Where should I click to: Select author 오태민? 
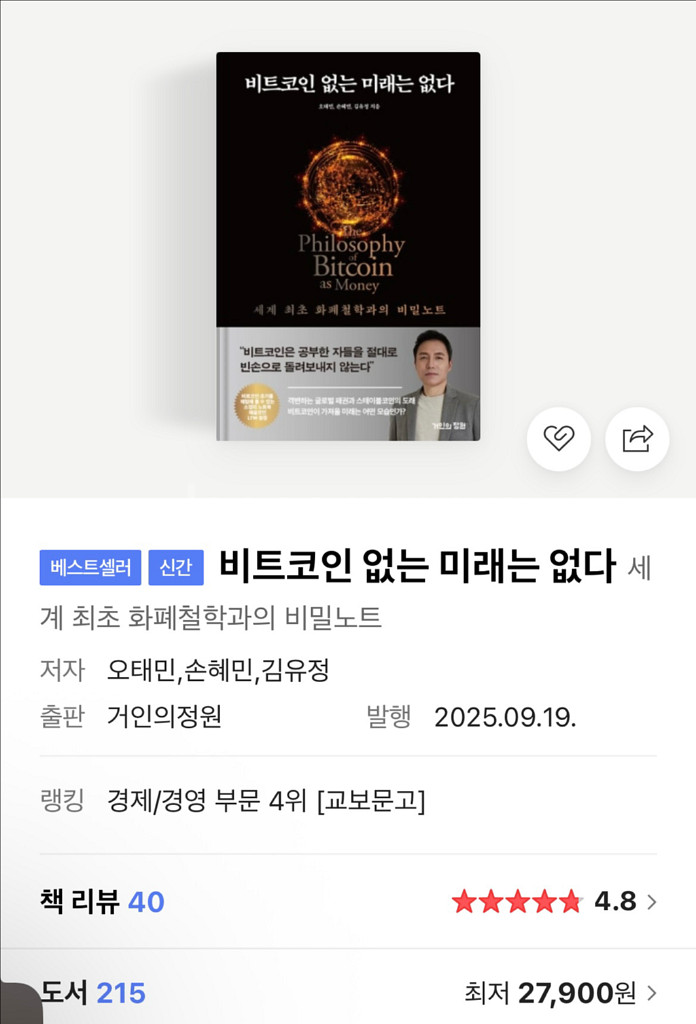tap(142, 670)
